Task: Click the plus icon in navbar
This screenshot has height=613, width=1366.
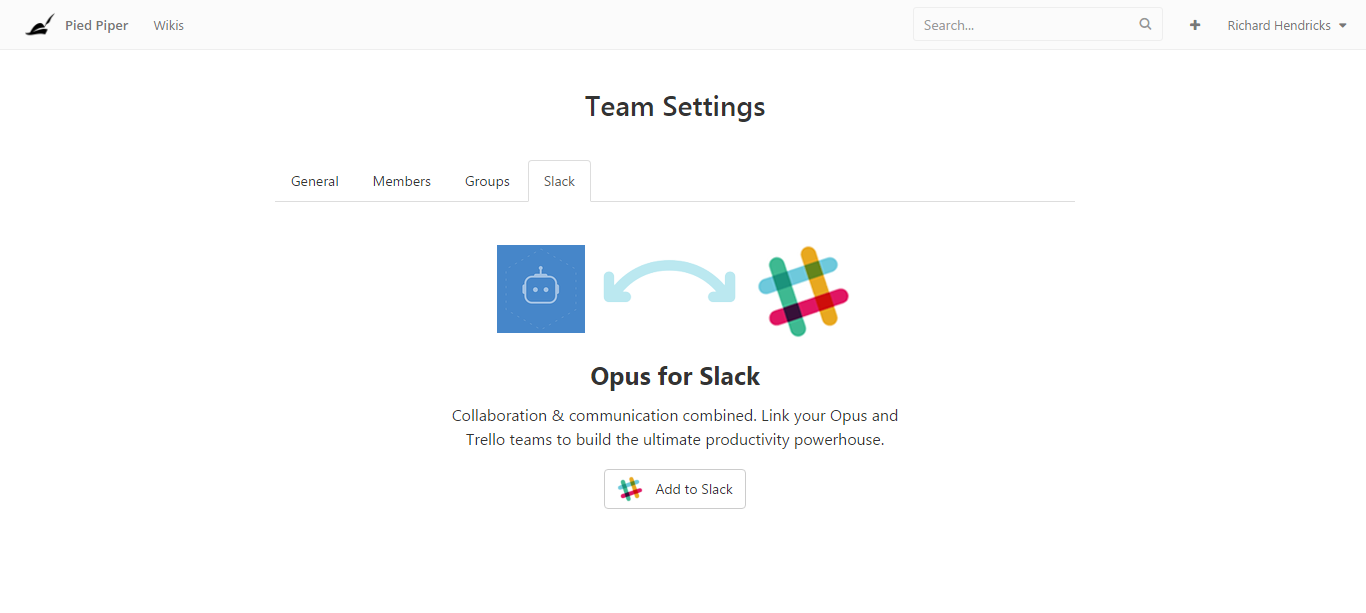Action: 1194,25
